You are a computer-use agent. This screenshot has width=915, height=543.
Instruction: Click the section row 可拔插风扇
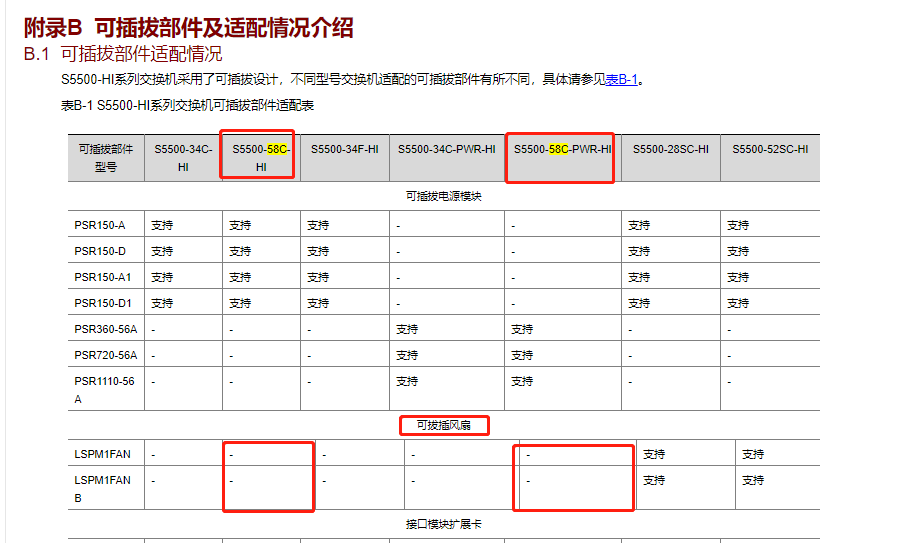443,425
